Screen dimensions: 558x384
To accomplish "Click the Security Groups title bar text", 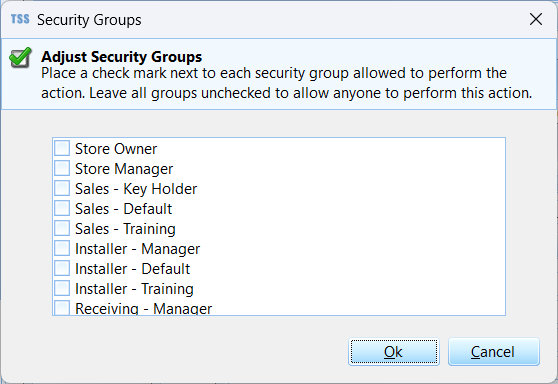I will coord(89,20).
